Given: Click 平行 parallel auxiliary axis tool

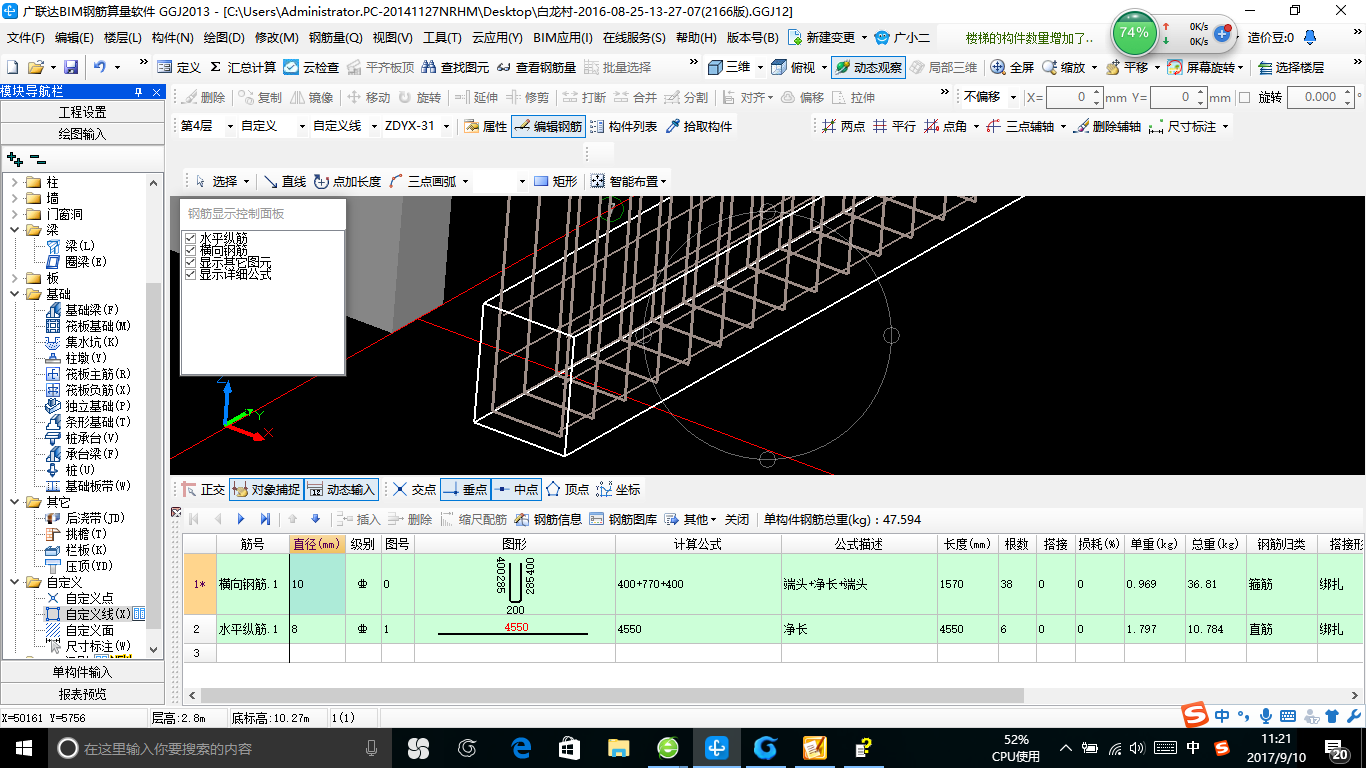Looking at the screenshot, I should click(894, 126).
